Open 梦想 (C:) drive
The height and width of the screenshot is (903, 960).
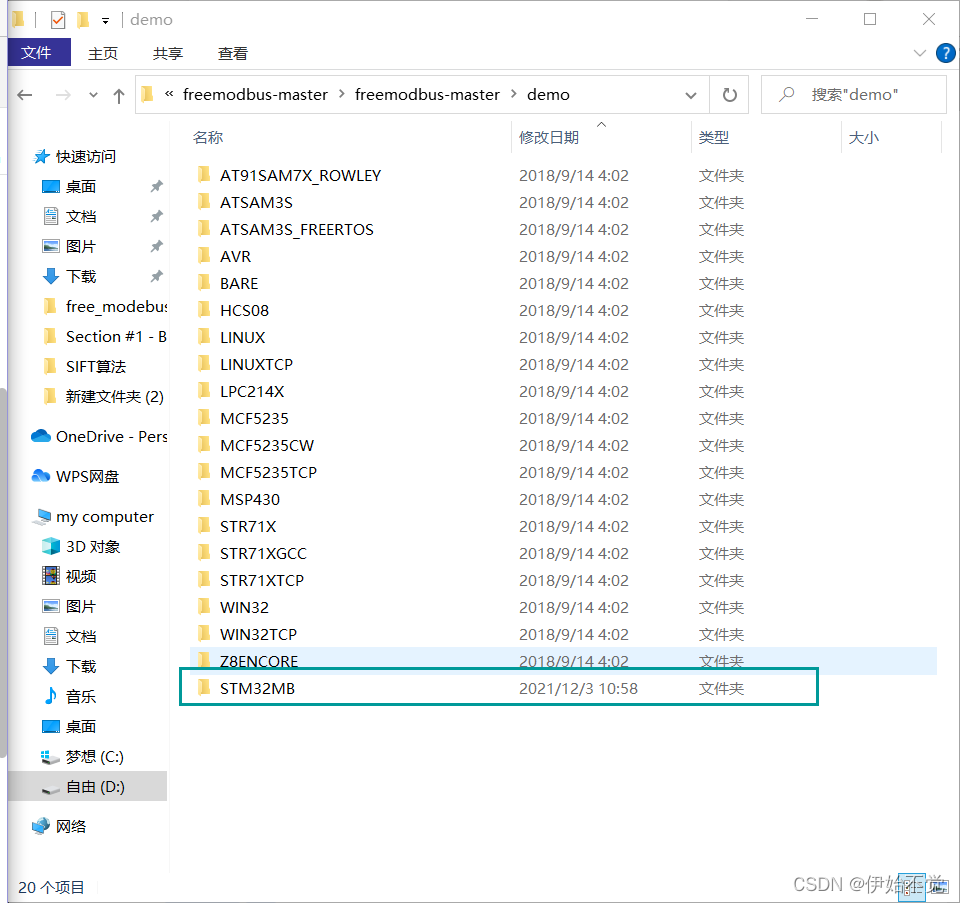coord(94,757)
